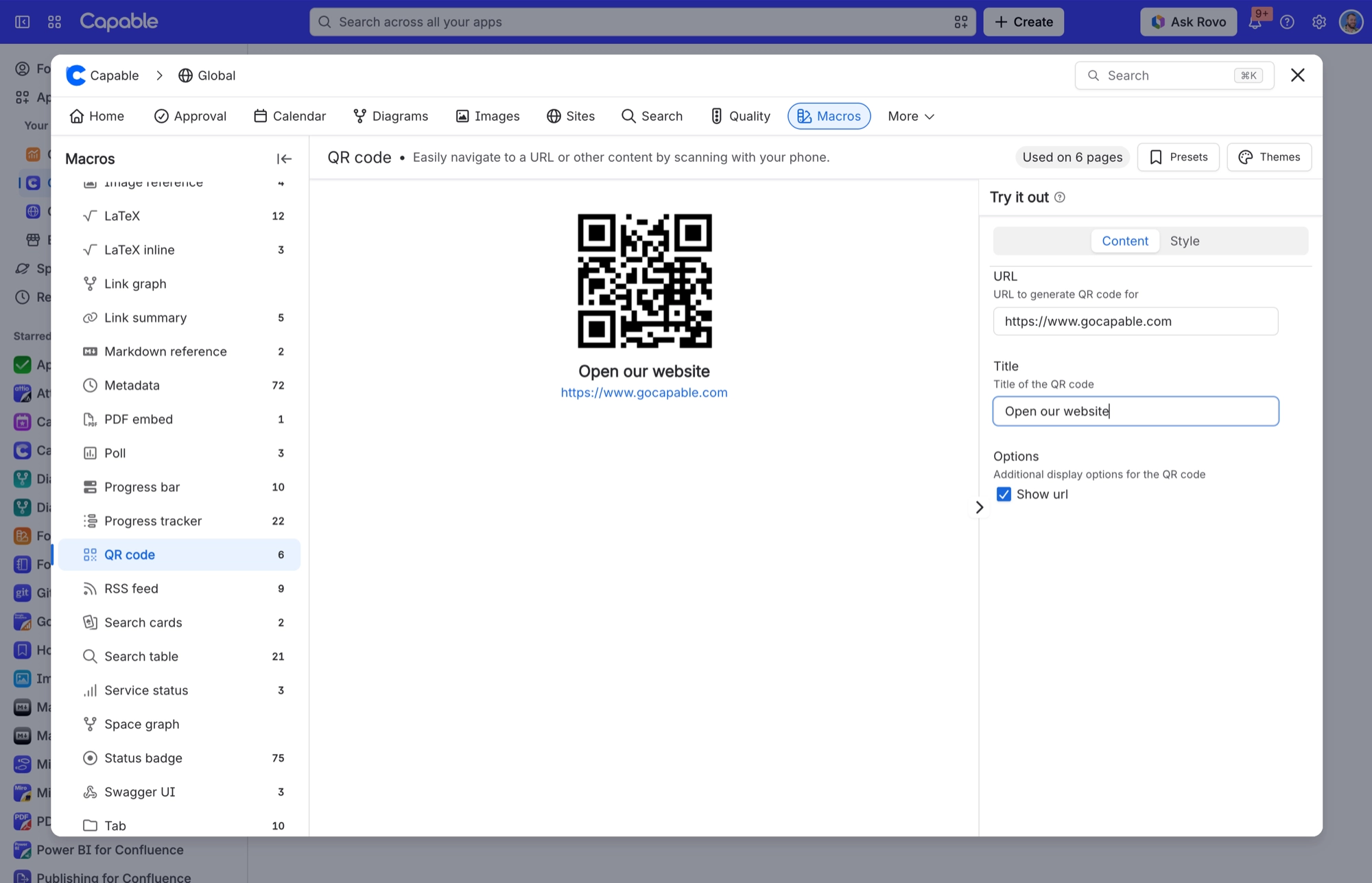1372x883 pixels.
Task: Select the Poll macro
Action: pos(179,454)
